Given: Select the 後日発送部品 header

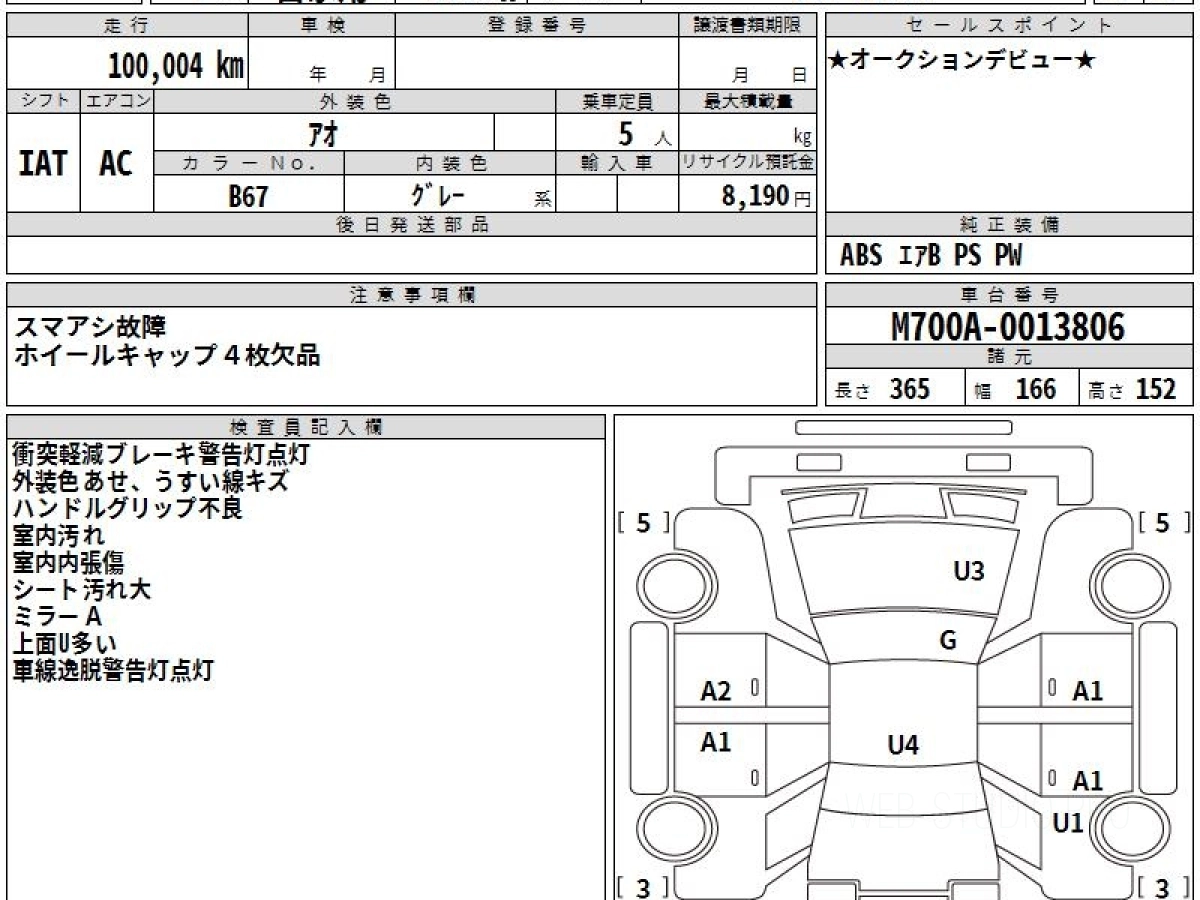Looking at the screenshot, I should click(x=411, y=225).
